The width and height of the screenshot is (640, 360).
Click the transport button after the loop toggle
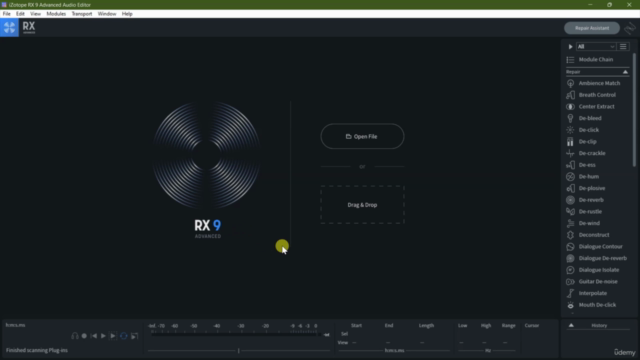(134, 336)
